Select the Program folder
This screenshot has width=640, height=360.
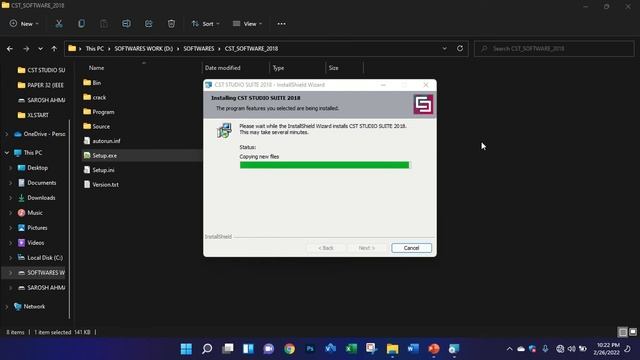103,112
